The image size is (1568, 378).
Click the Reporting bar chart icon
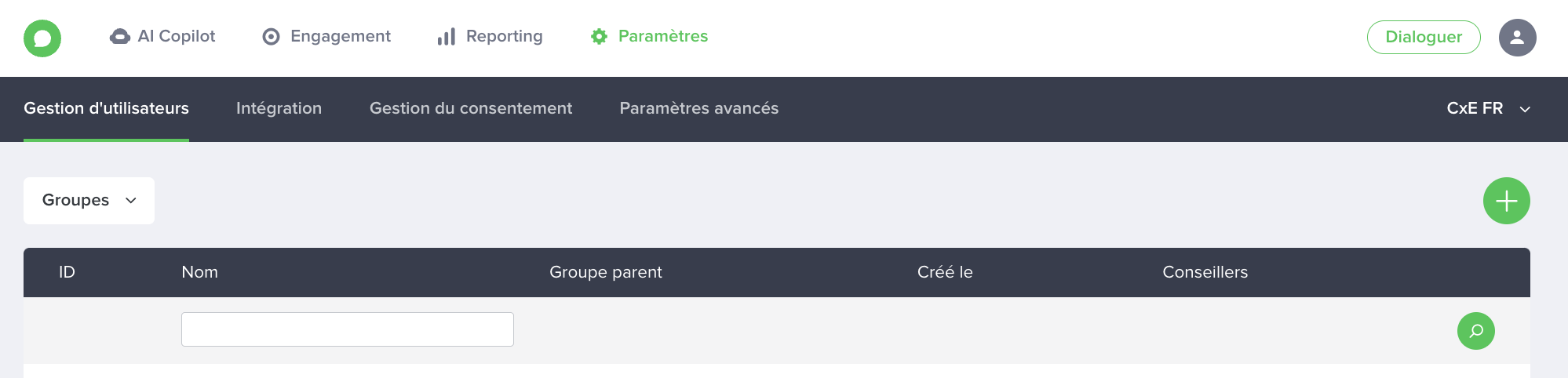point(447,37)
